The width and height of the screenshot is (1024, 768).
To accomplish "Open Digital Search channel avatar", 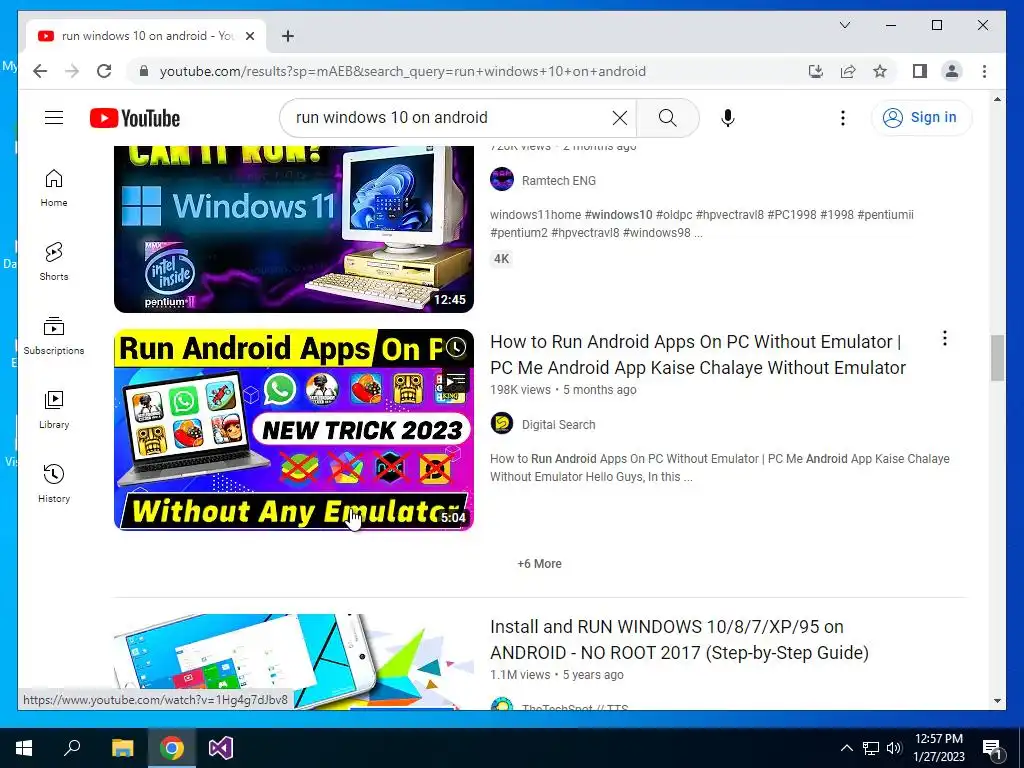I will 502,424.
